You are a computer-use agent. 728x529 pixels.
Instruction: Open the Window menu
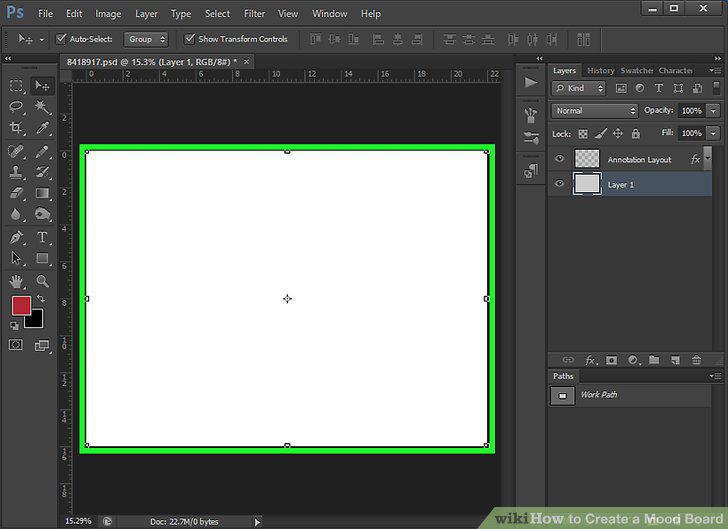[330, 14]
